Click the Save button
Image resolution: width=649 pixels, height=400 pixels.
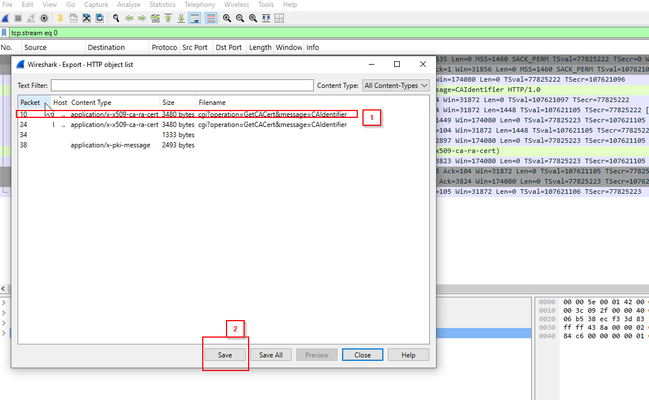point(225,355)
